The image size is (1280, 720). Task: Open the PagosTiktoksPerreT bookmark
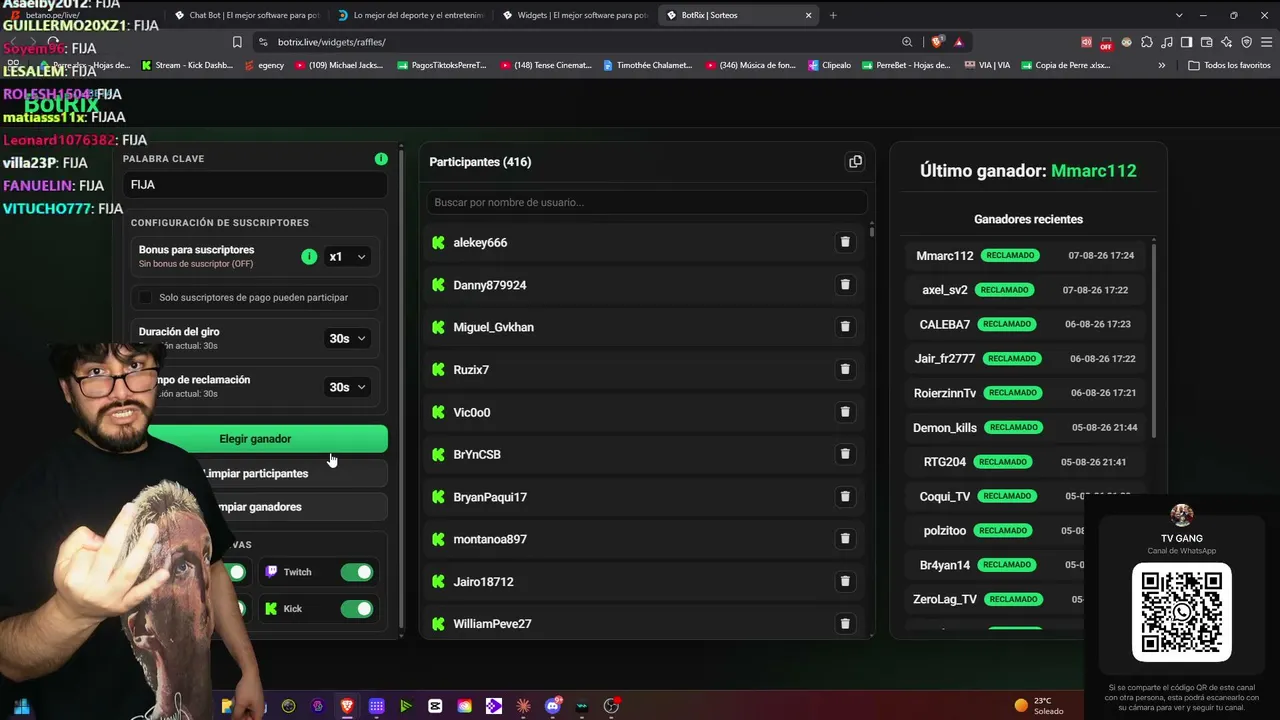(442, 65)
